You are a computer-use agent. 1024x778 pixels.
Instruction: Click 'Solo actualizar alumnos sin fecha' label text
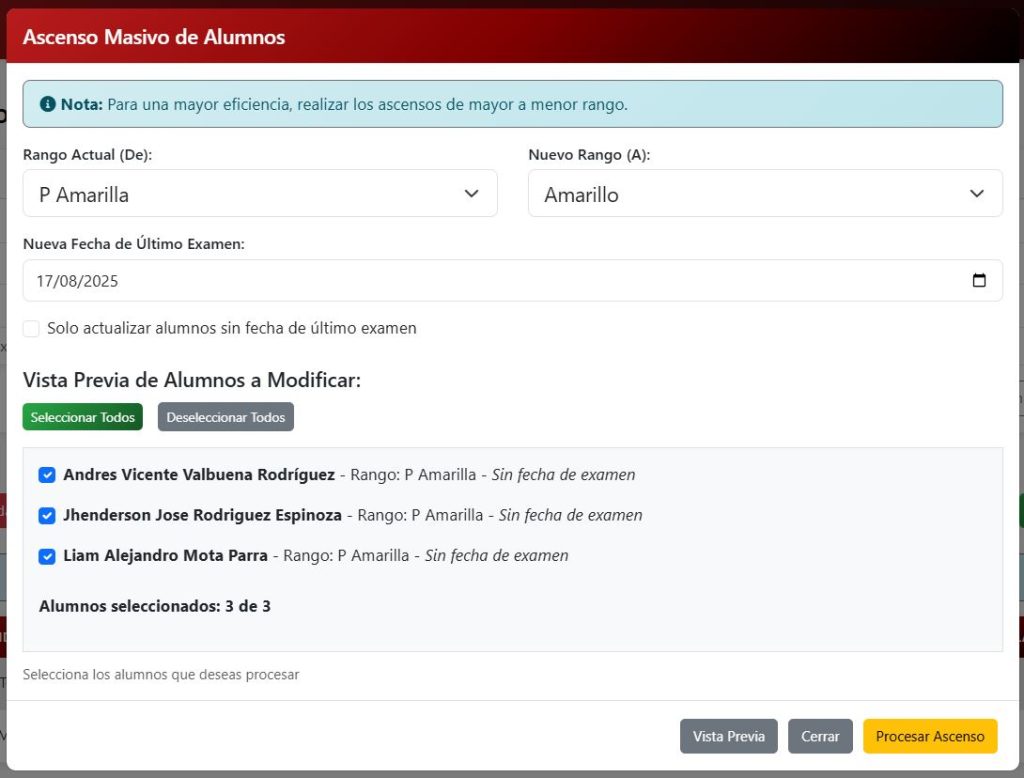pos(232,328)
